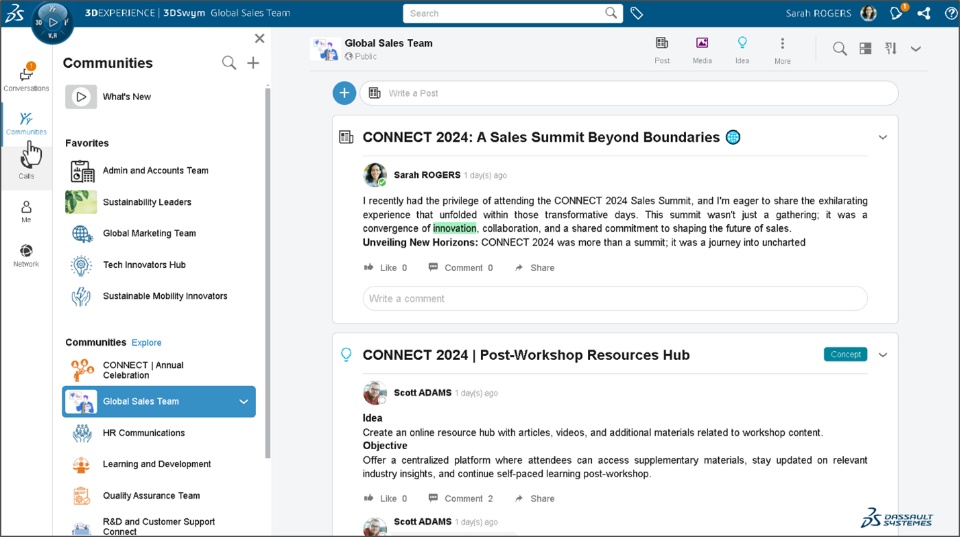The image size is (960, 537).
Task: Open Network in left sidebar
Action: click(26, 255)
